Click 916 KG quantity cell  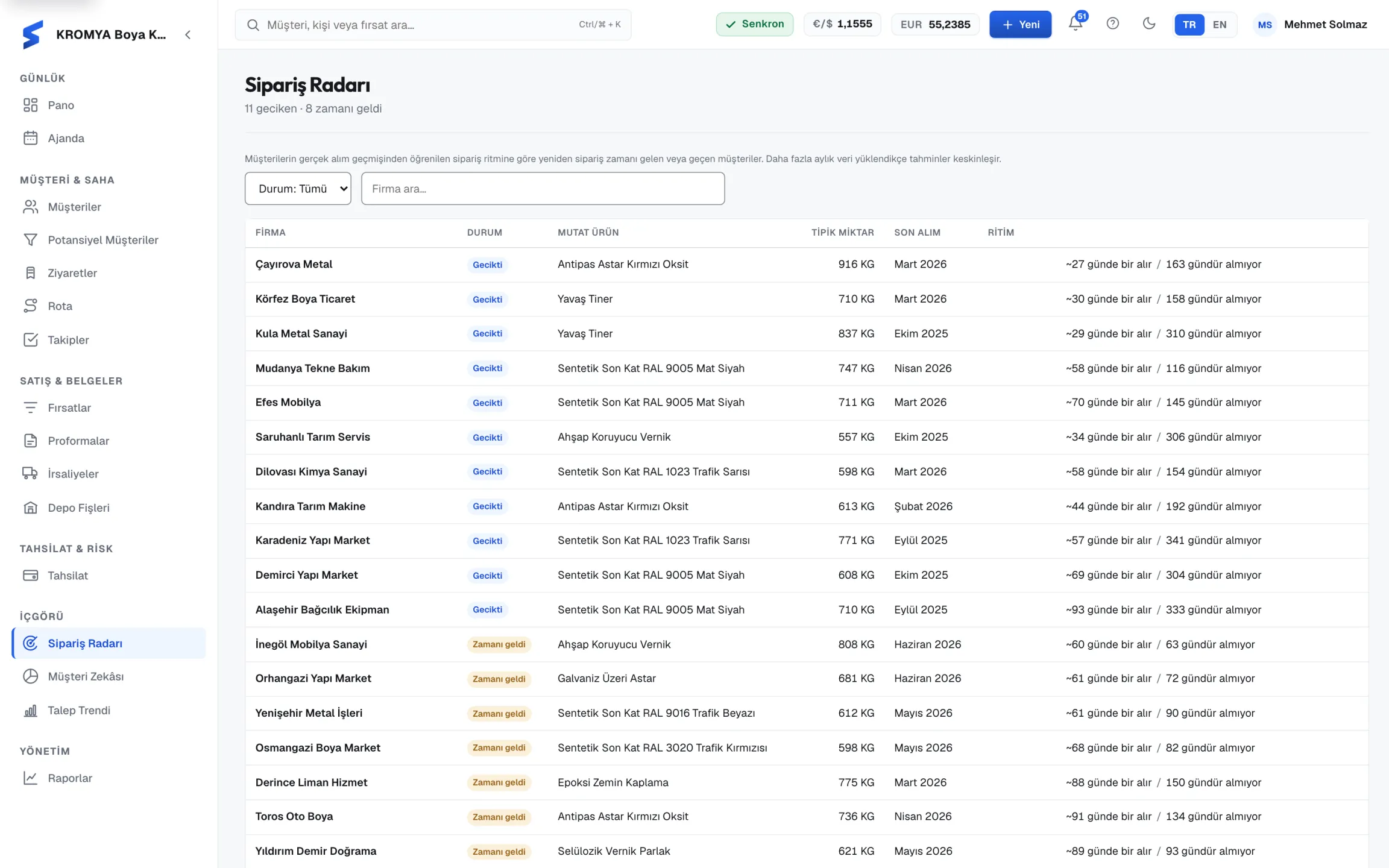pos(856,265)
